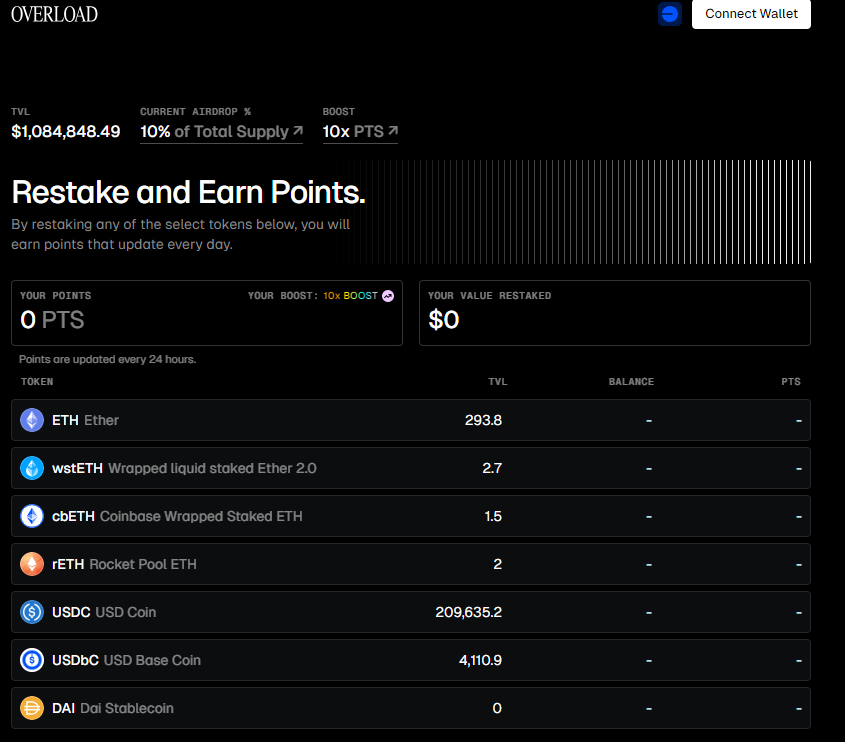The image size is (845, 742).
Task: Click the USDbC TVL value 4,110.9
Action: pos(480,660)
